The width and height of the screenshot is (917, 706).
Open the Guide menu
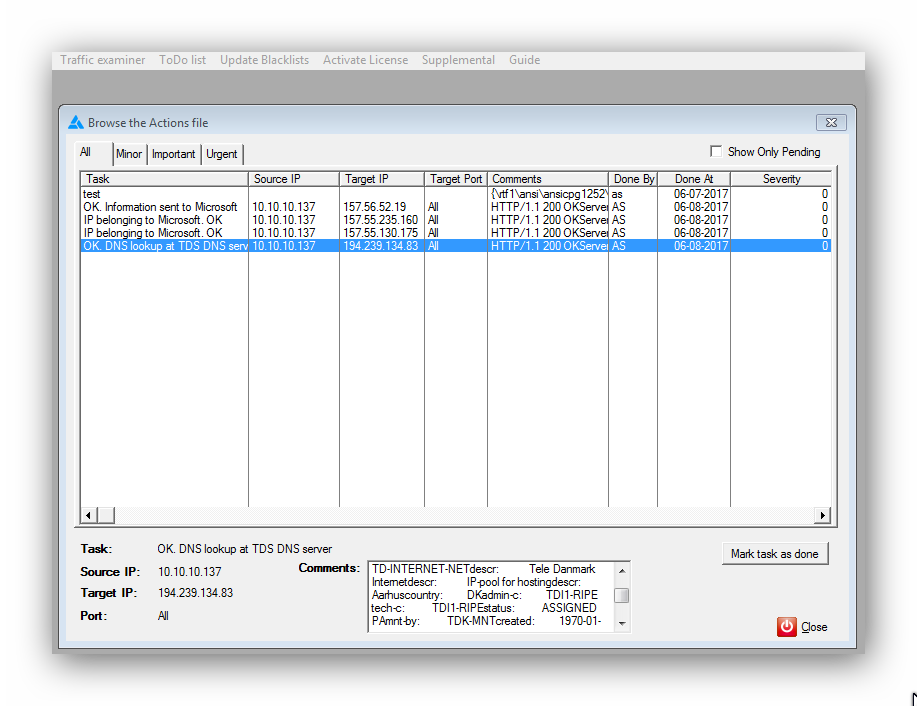525,60
